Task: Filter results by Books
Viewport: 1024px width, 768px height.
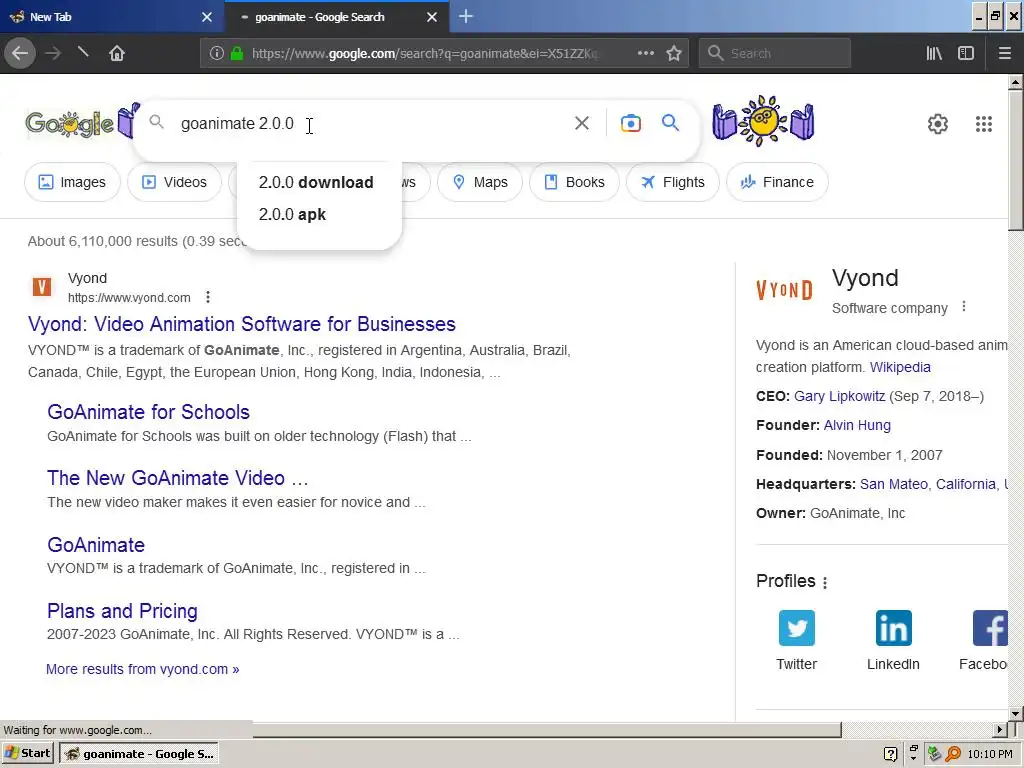Action: point(574,182)
